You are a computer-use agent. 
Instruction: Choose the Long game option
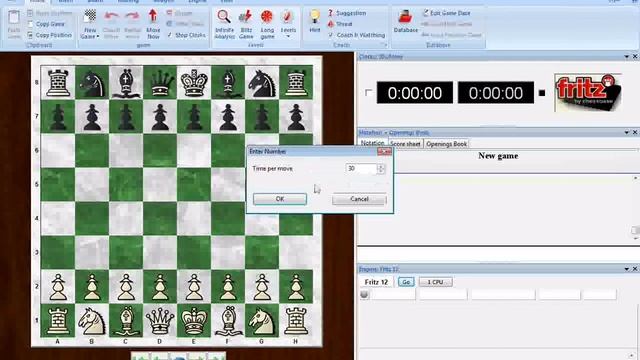[x=267, y=24]
